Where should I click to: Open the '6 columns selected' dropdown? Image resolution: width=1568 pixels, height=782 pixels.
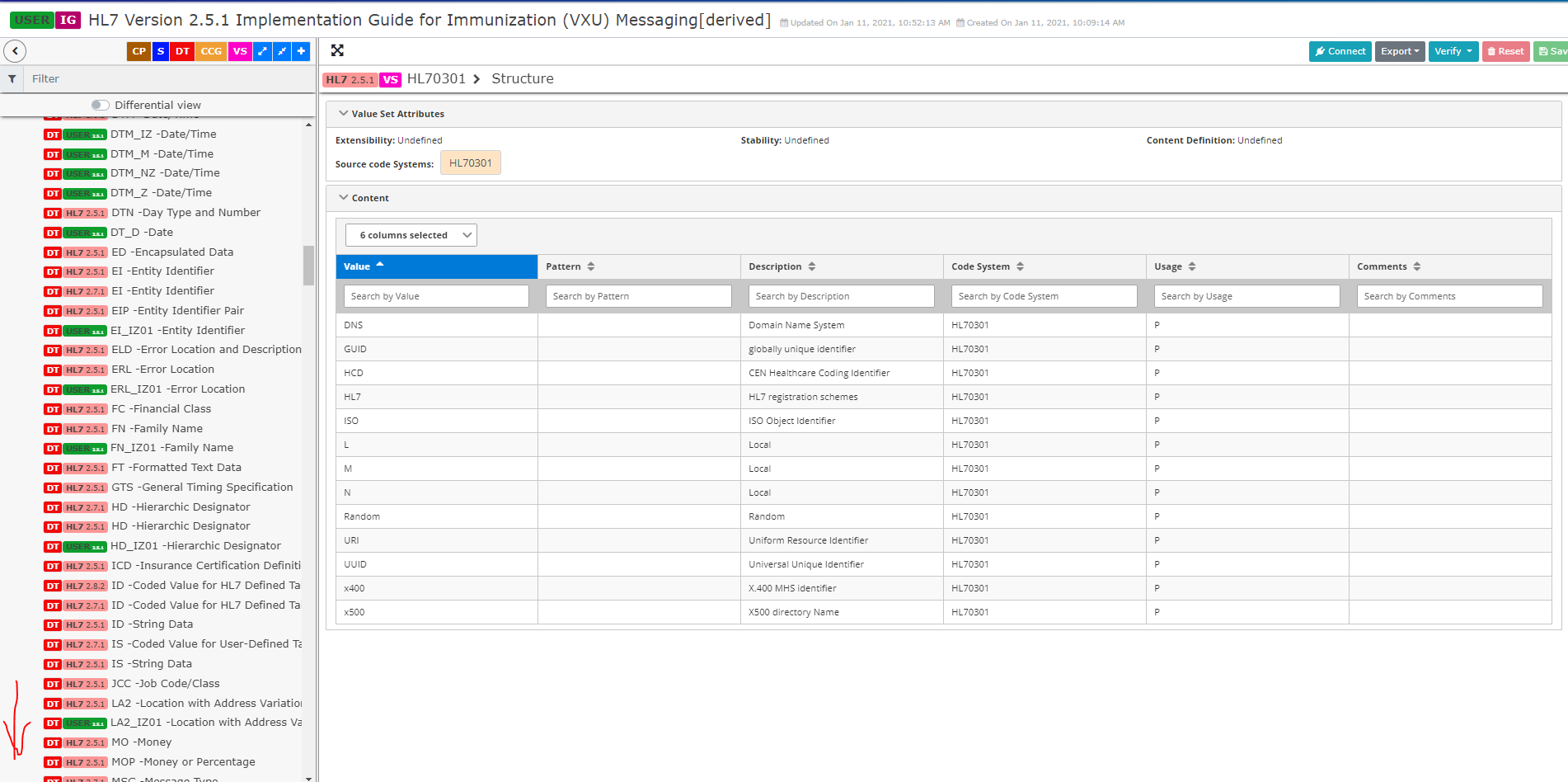tap(411, 234)
